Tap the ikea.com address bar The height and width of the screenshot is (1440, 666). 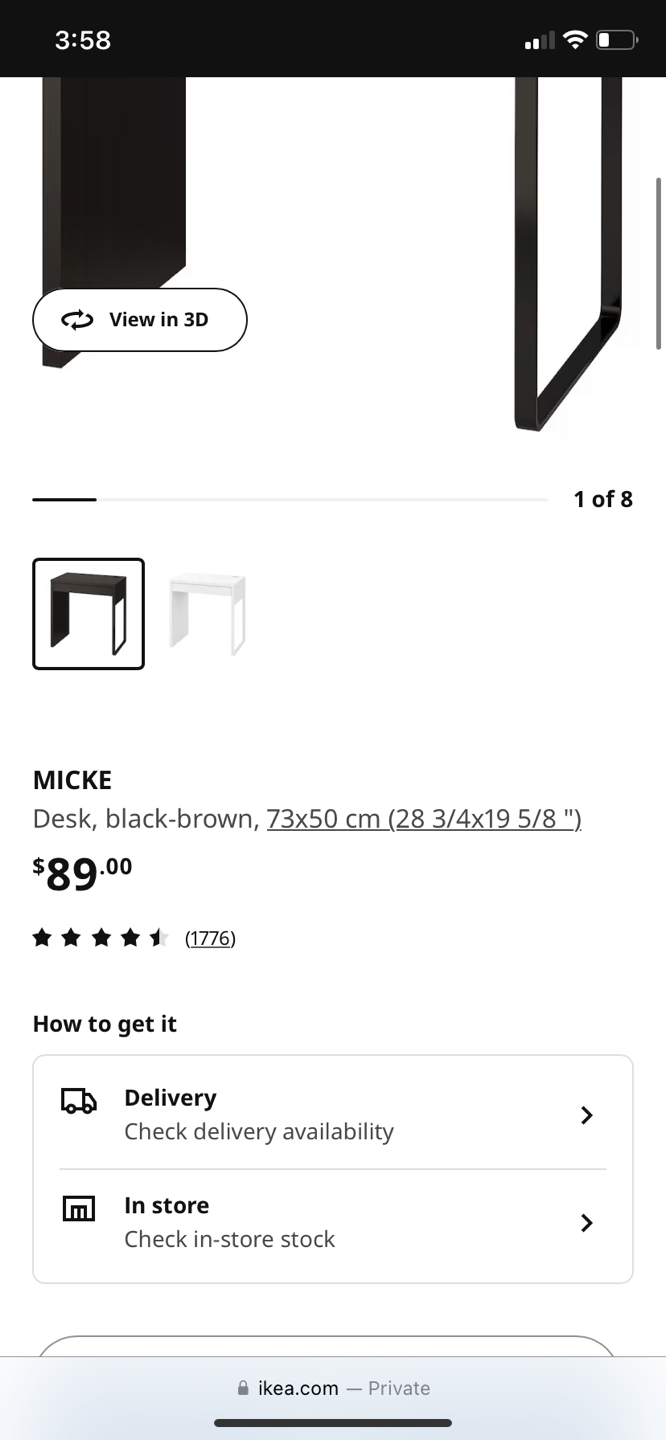click(x=333, y=1388)
